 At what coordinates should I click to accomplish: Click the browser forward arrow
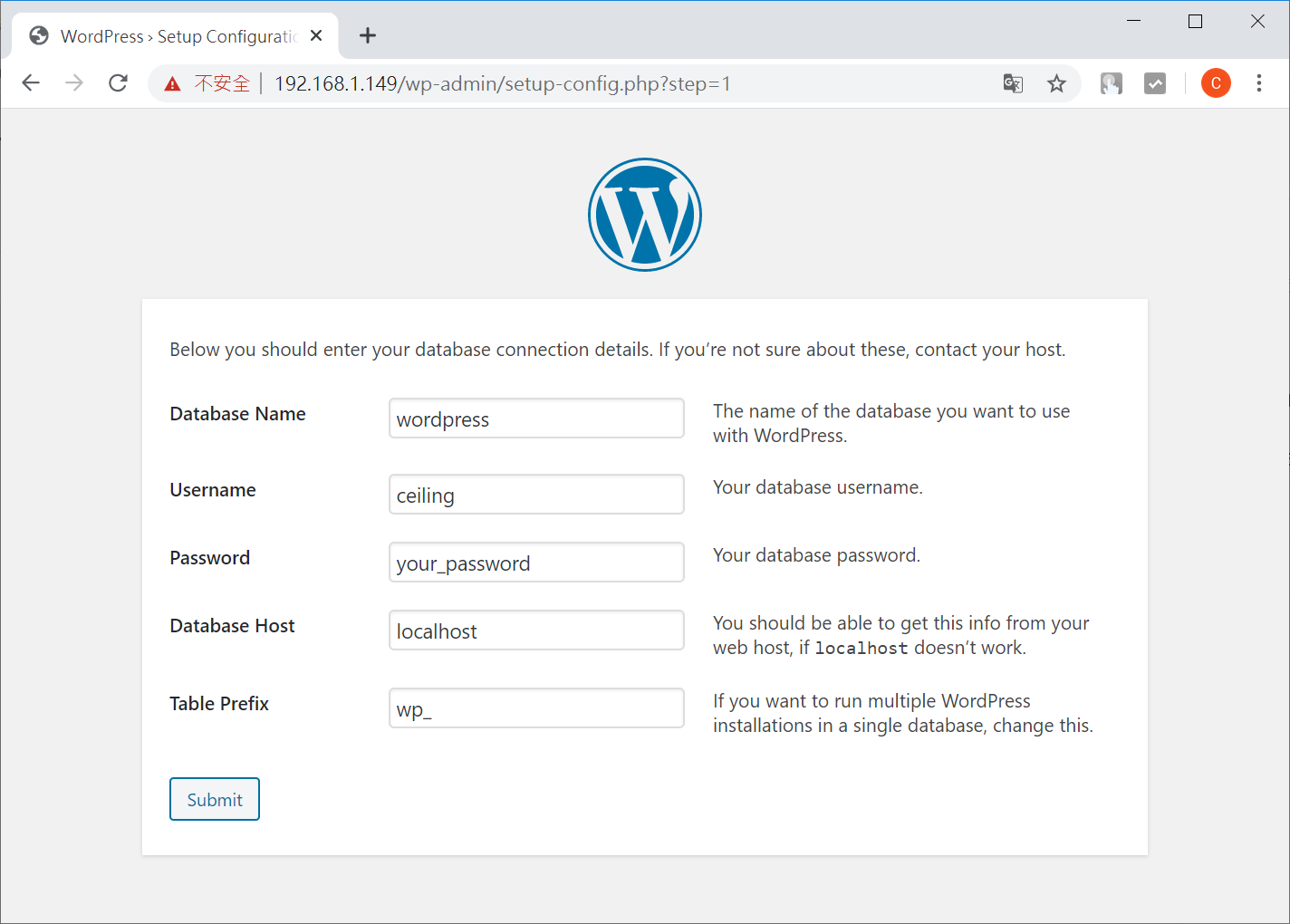(74, 83)
